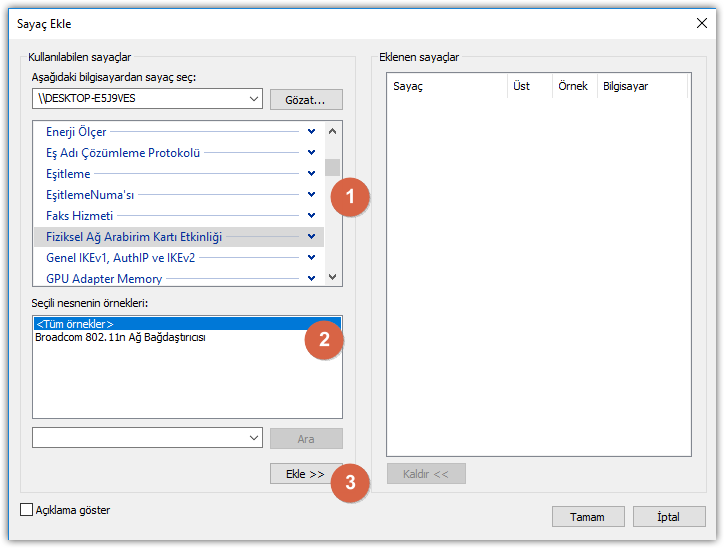
Task: Click the Gözat... browse button
Action: coord(306,100)
